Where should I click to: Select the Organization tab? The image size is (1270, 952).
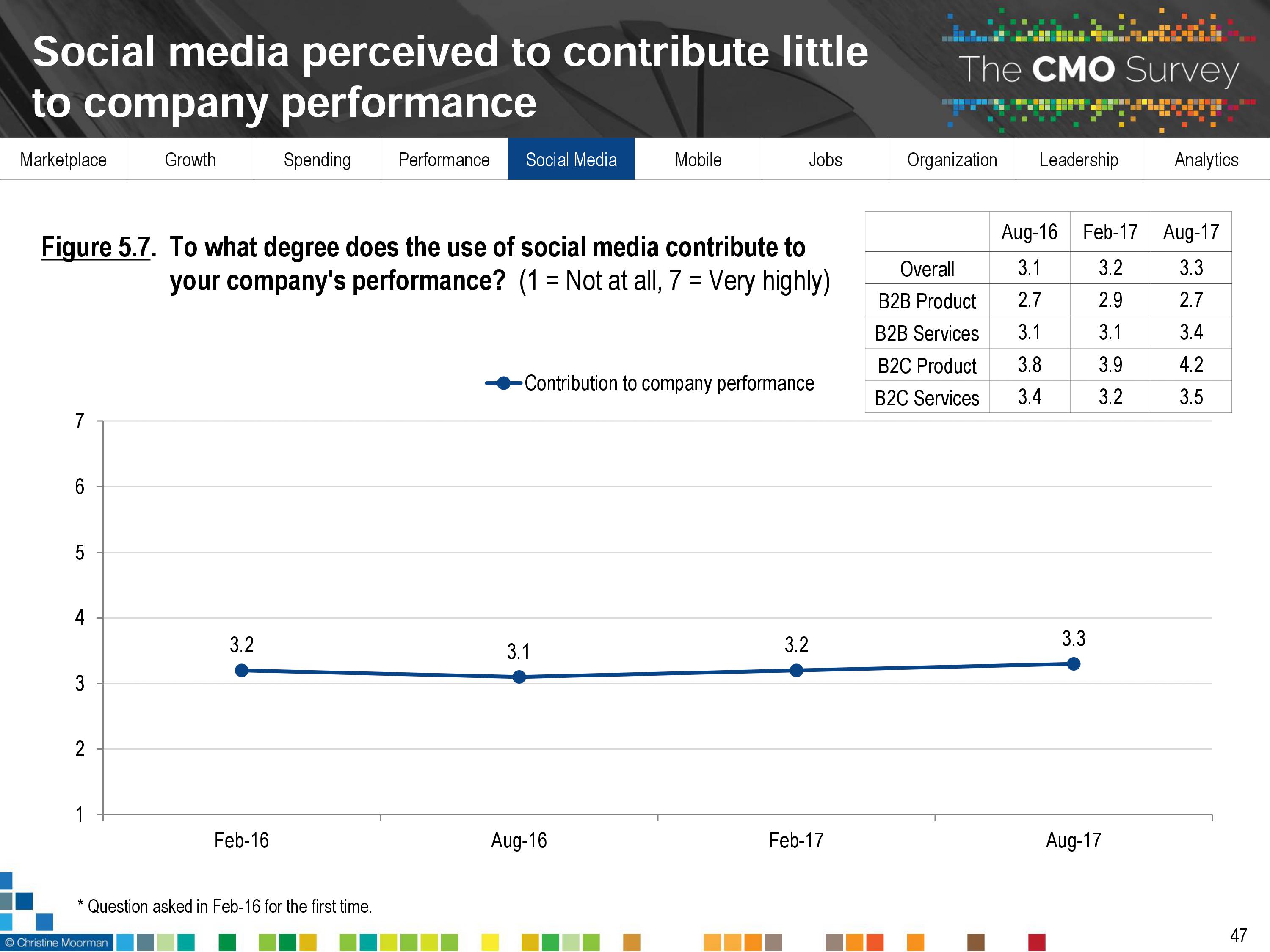[x=952, y=160]
